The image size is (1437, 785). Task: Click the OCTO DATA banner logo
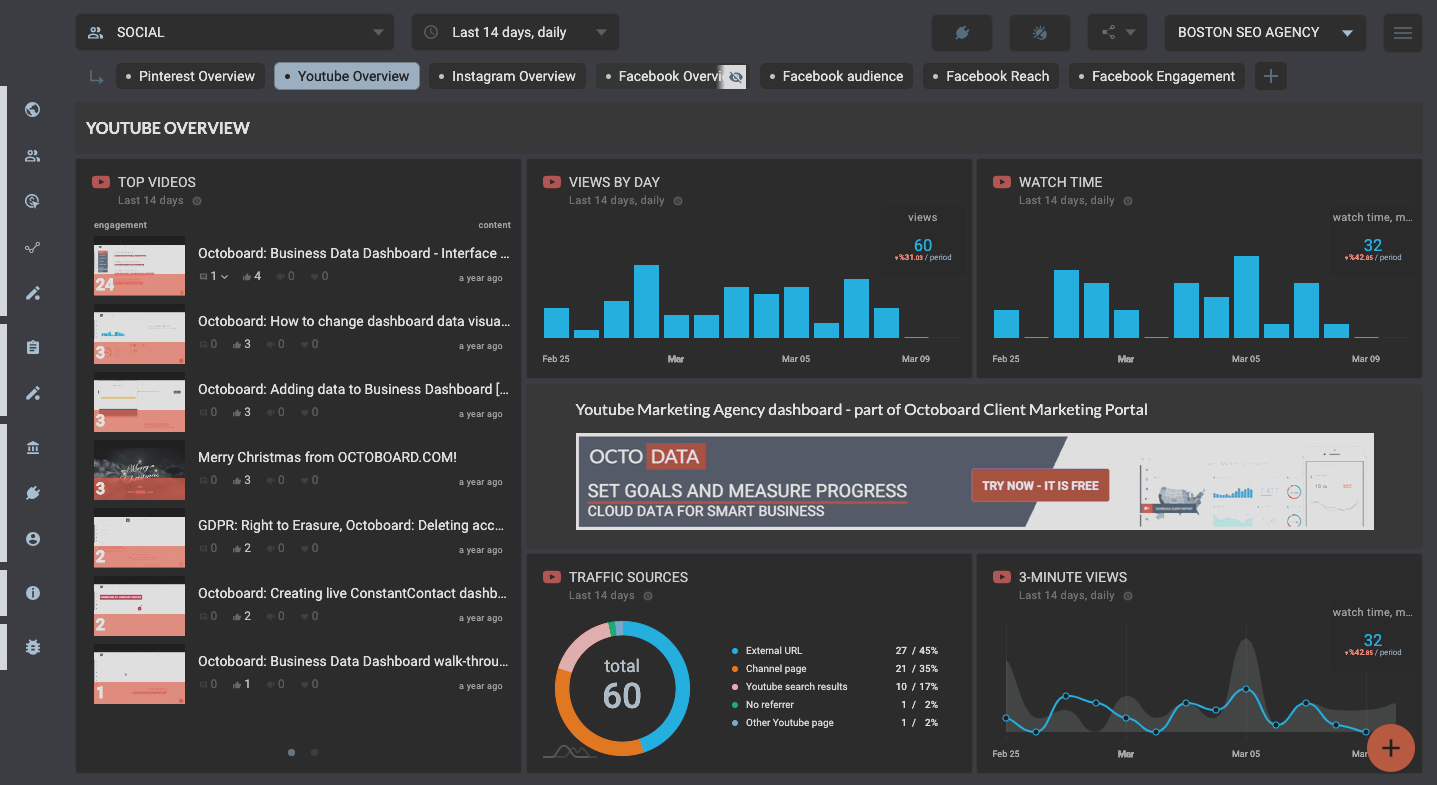coord(647,457)
